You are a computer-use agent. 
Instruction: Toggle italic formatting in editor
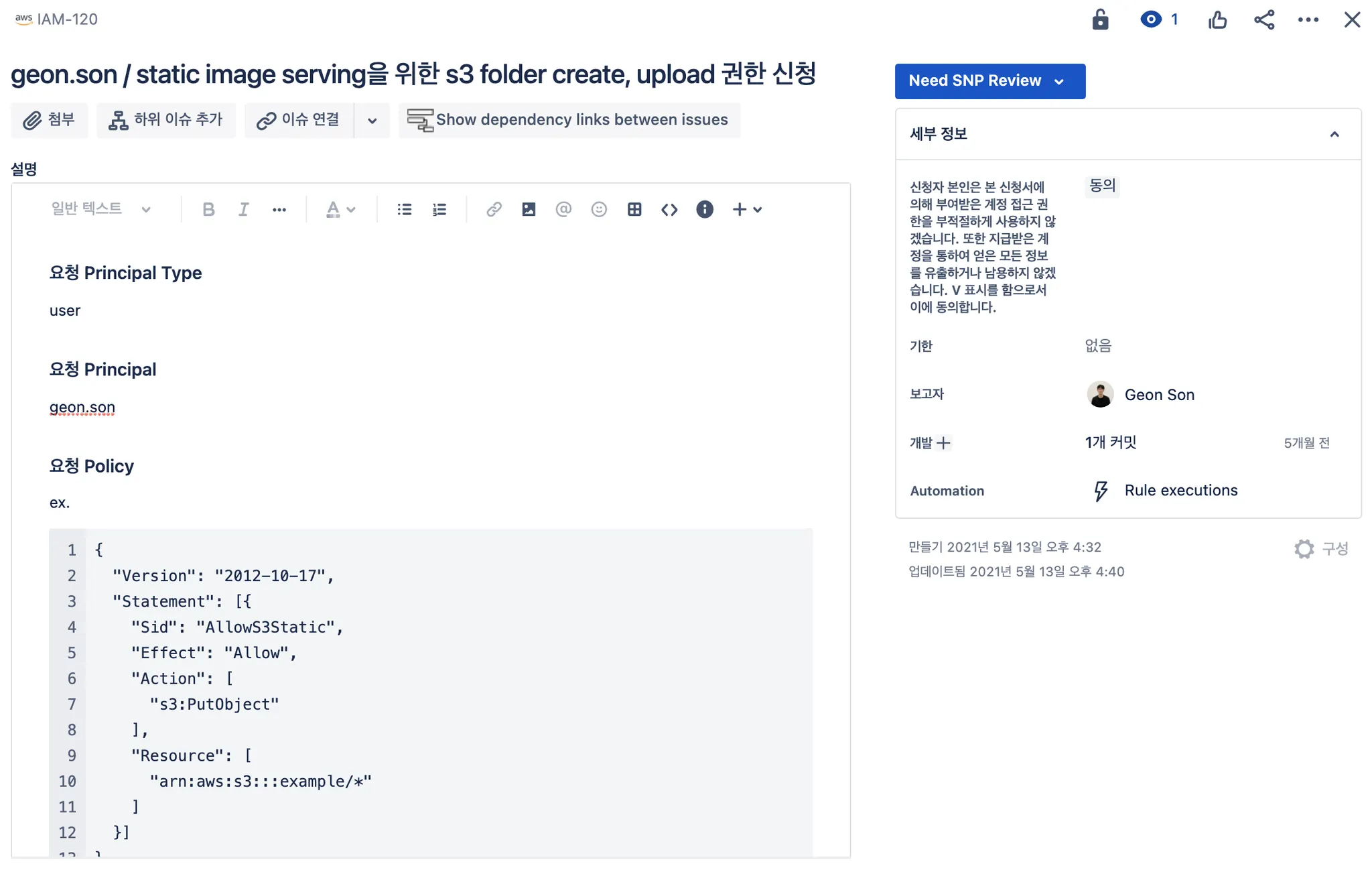[x=243, y=210]
